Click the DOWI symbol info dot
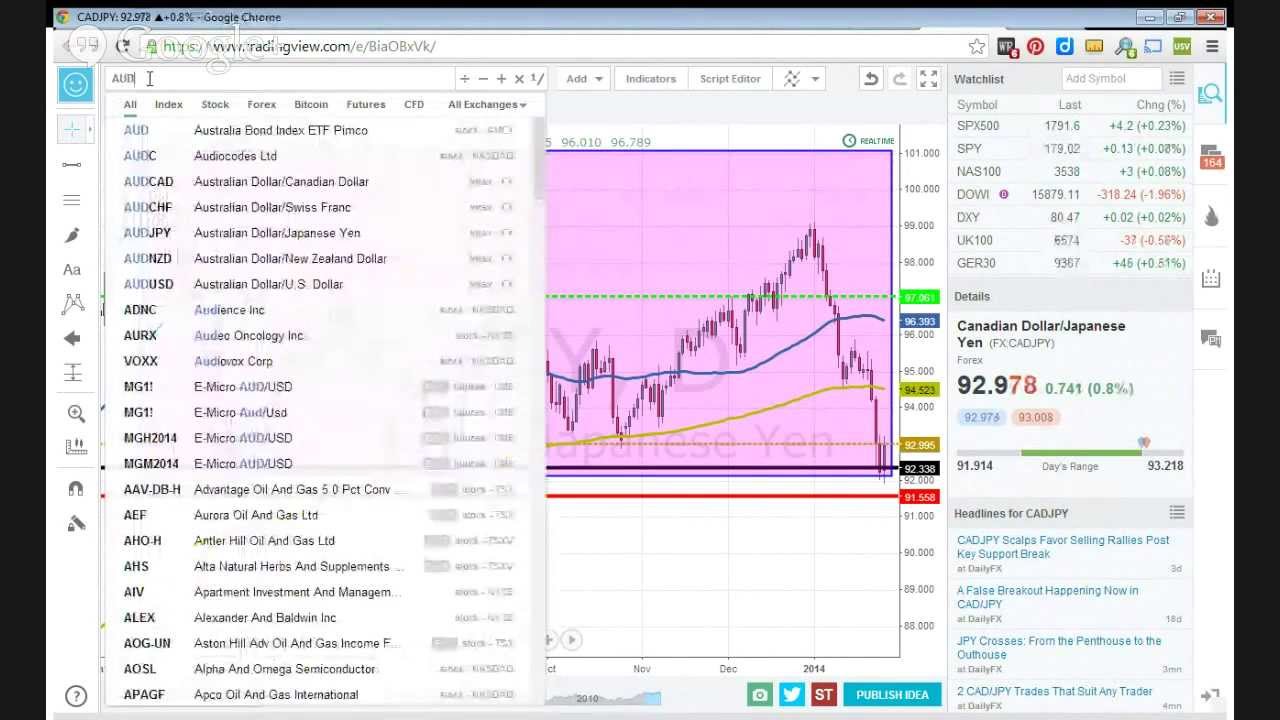The image size is (1280, 720). point(1003,194)
